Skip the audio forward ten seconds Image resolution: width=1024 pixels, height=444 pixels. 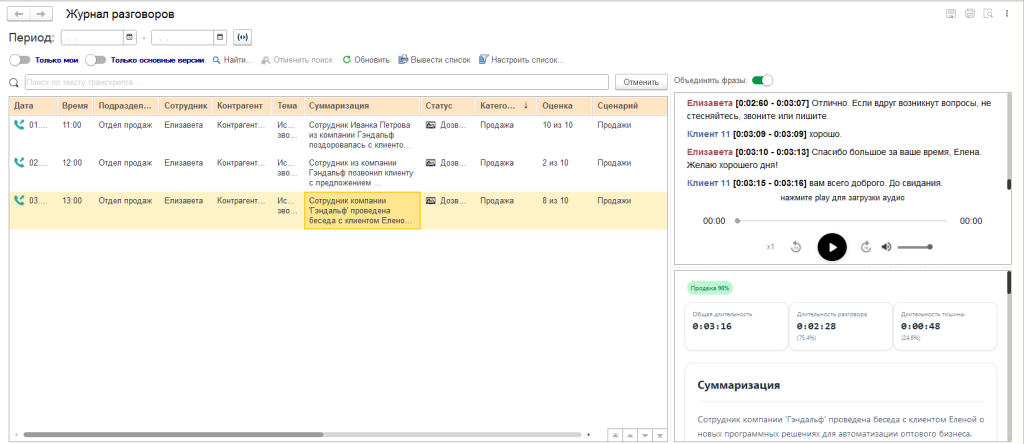pyautogui.click(x=866, y=247)
